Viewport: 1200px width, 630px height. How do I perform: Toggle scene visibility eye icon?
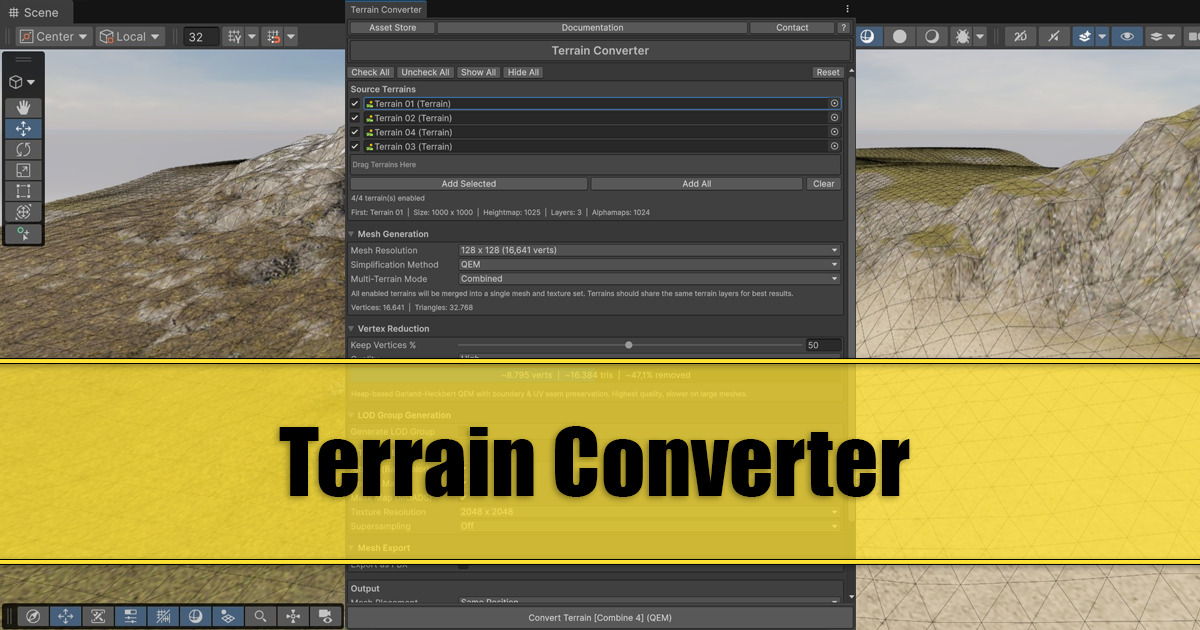click(1127, 36)
